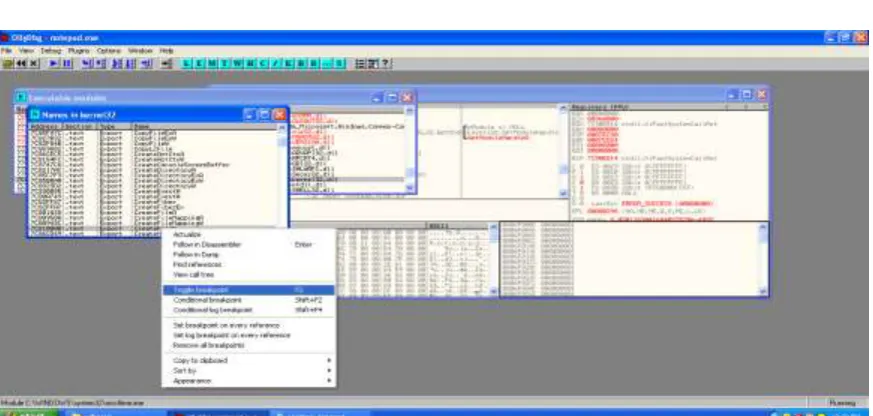
Task: Click the Go to address icon
Action: pyautogui.click(x=168, y=63)
